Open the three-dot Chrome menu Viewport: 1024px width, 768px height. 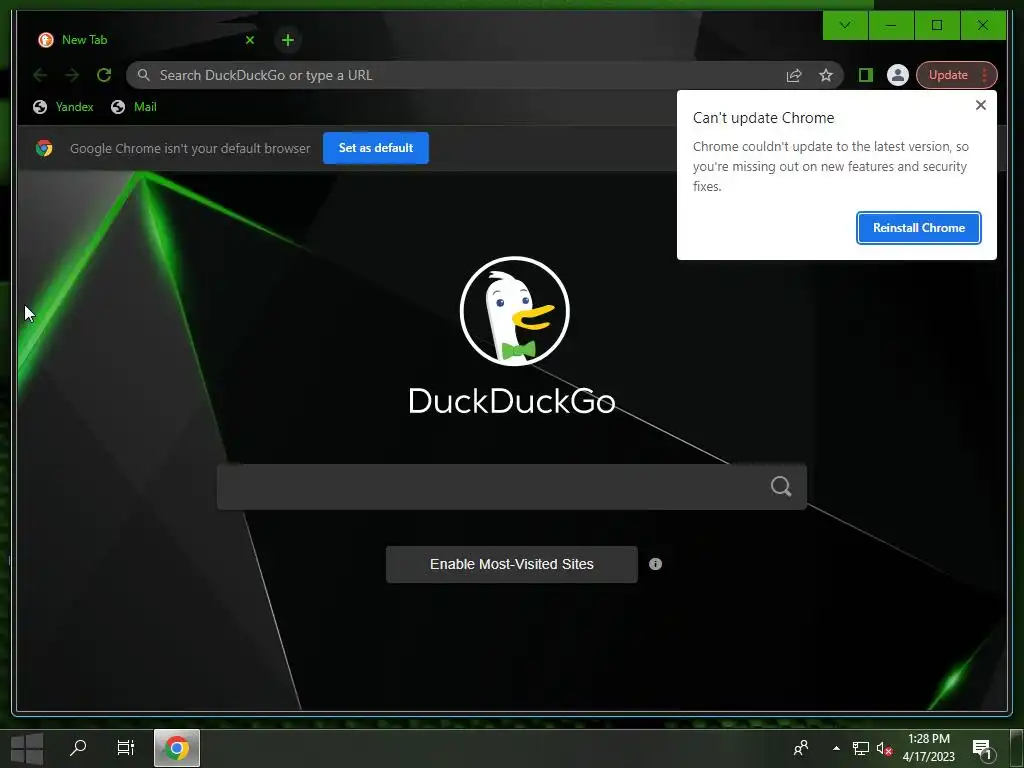985,75
